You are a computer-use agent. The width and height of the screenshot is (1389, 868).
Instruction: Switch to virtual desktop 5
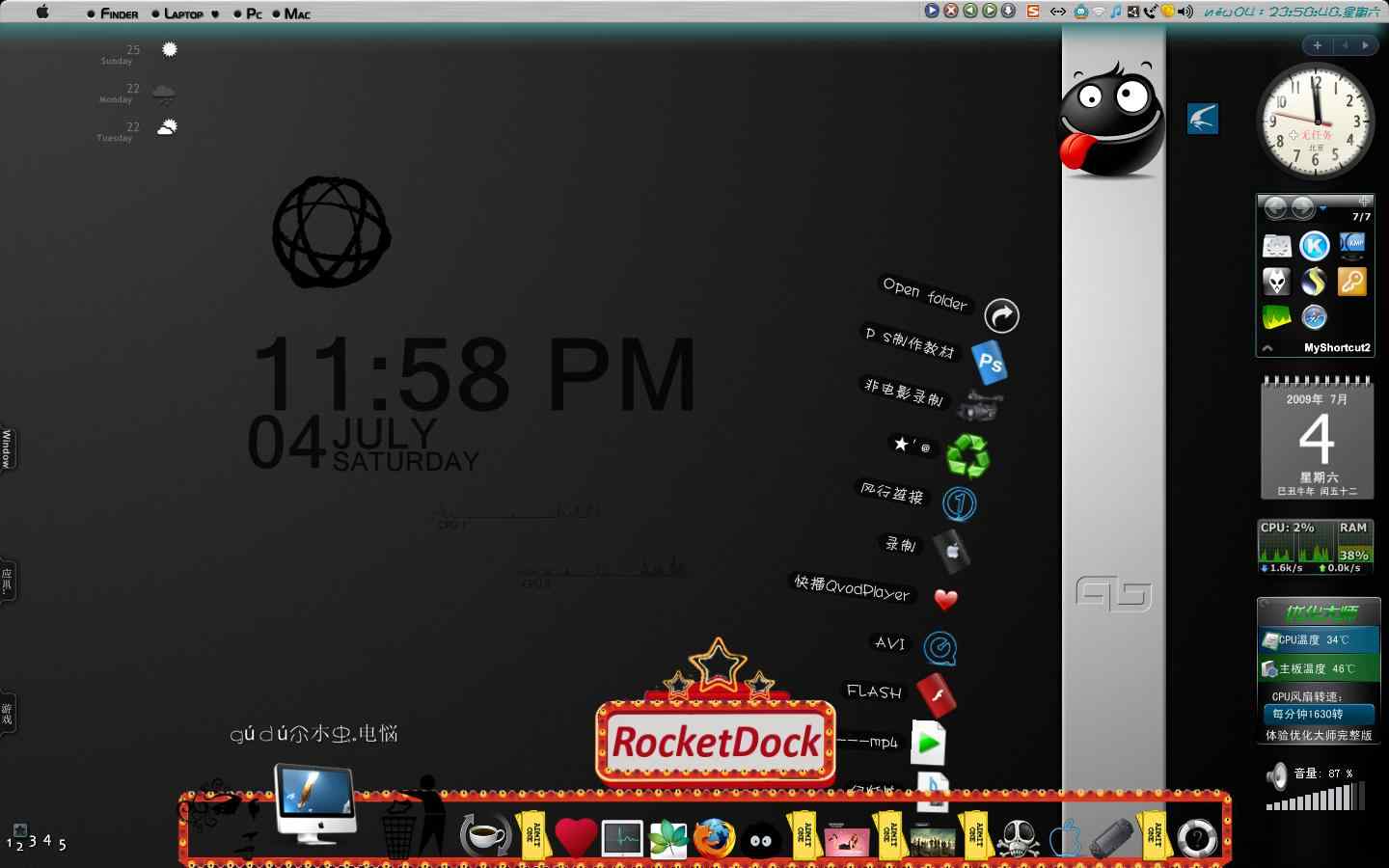pos(63,845)
